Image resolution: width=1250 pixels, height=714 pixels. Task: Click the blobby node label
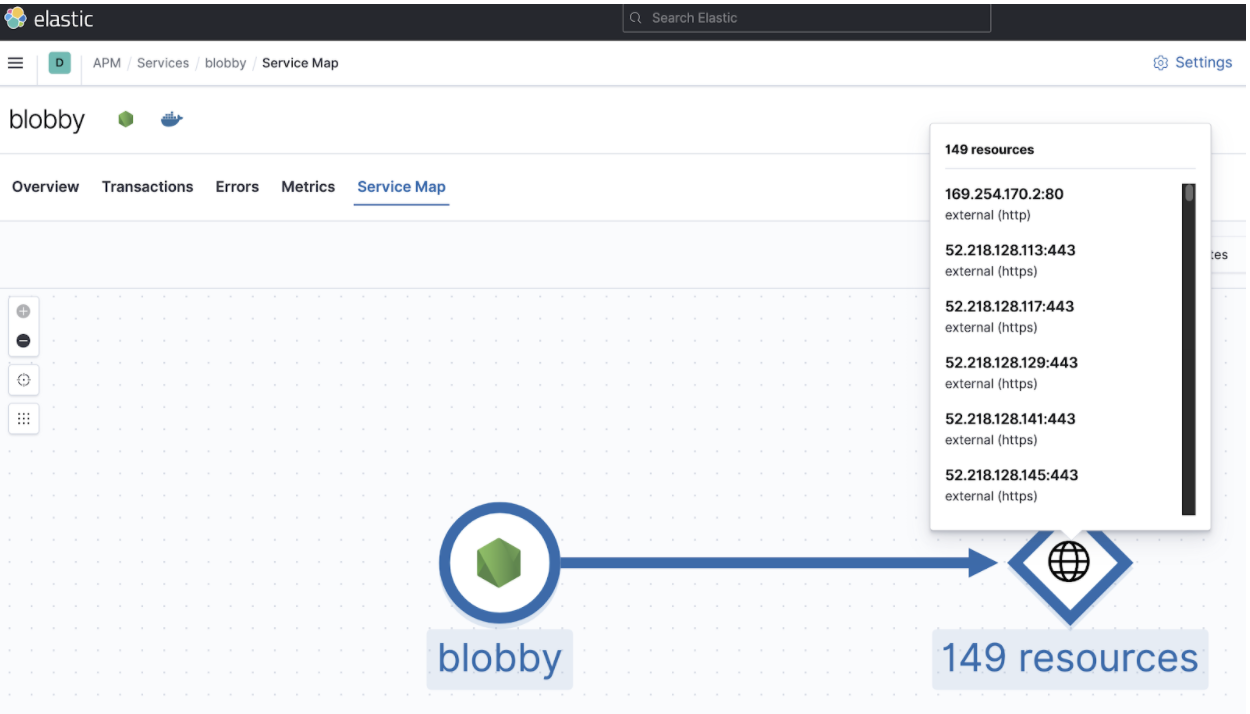(x=500, y=658)
